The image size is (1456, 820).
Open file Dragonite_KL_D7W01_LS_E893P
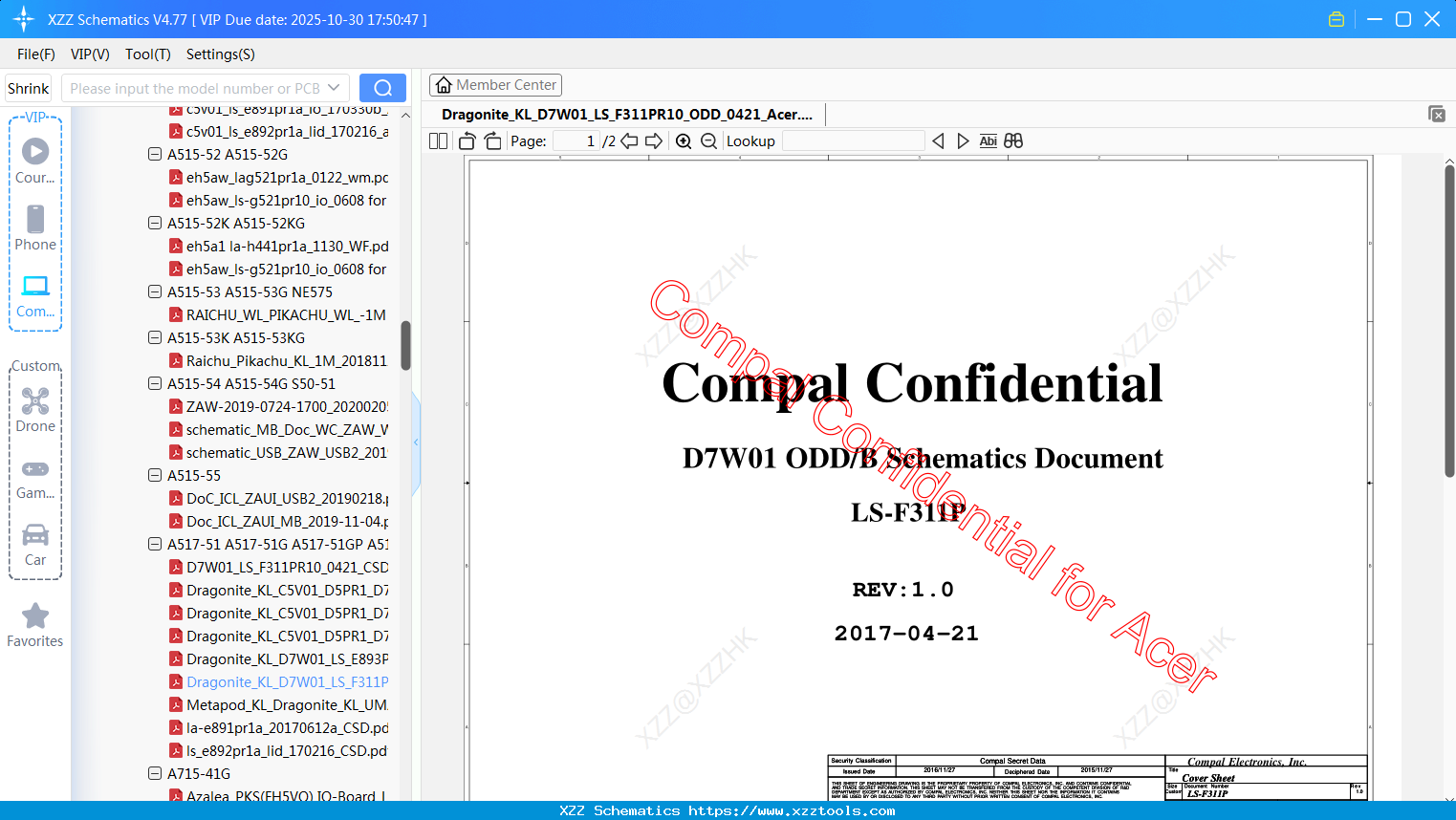pos(279,658)
